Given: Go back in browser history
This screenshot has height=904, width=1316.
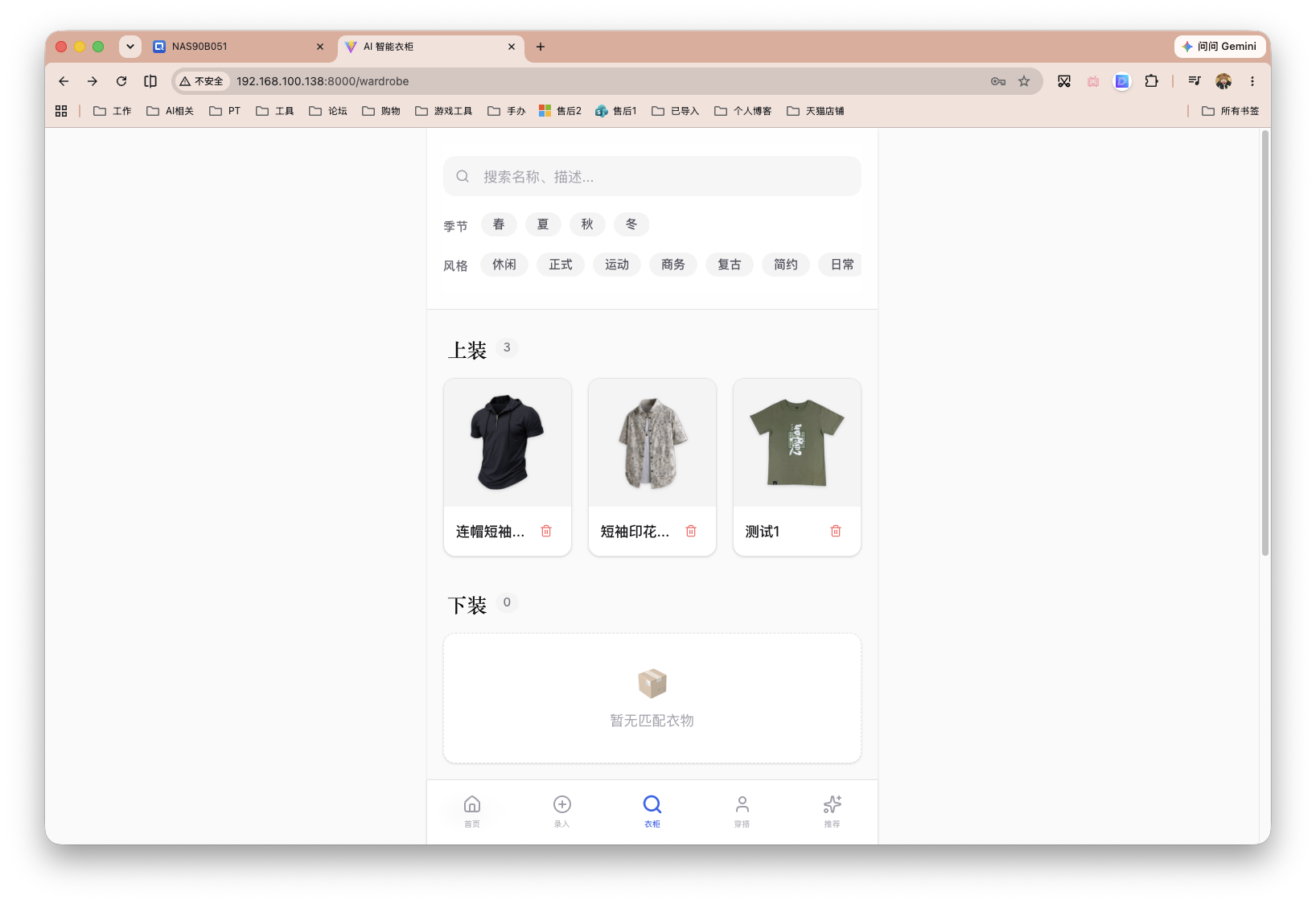Looking at the screenshot, I should (64, 81).
